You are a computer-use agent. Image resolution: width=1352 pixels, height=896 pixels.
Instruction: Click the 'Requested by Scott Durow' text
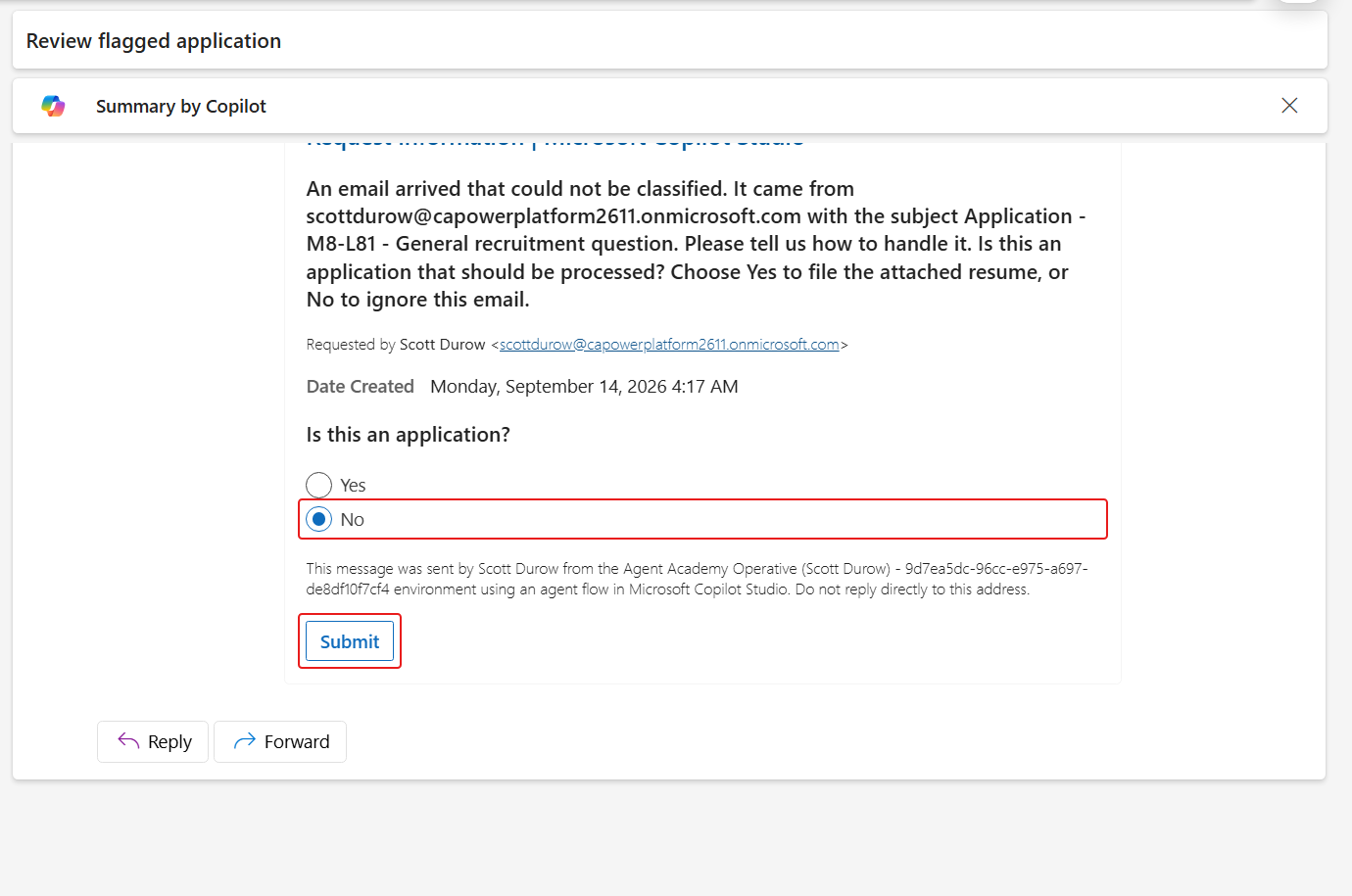pos(396,344)
